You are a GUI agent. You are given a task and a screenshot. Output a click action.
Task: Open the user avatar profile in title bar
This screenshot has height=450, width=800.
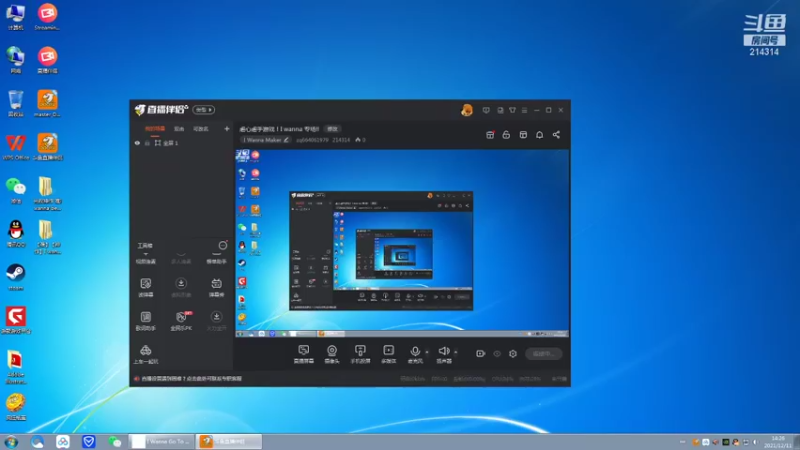point(466,110)
